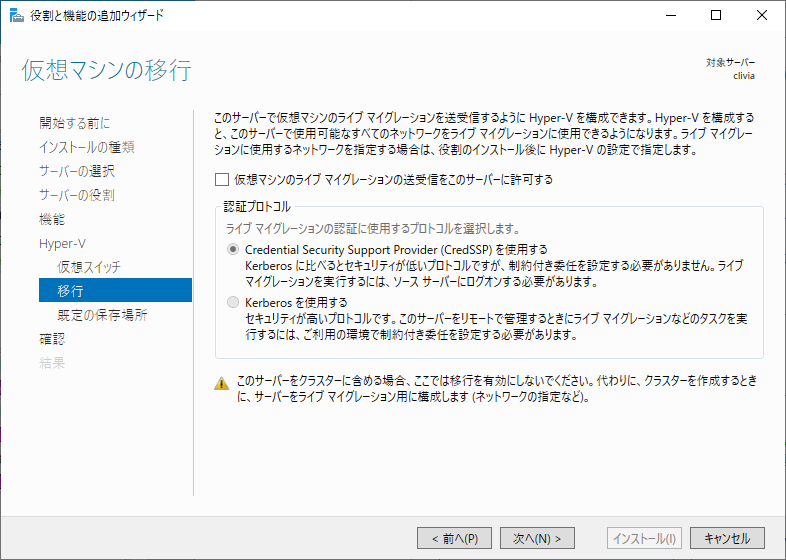Enable live migration checkbox for this server
Viewport: 786px width, 560px height.
pyautogui.click(x=222, y=179)
